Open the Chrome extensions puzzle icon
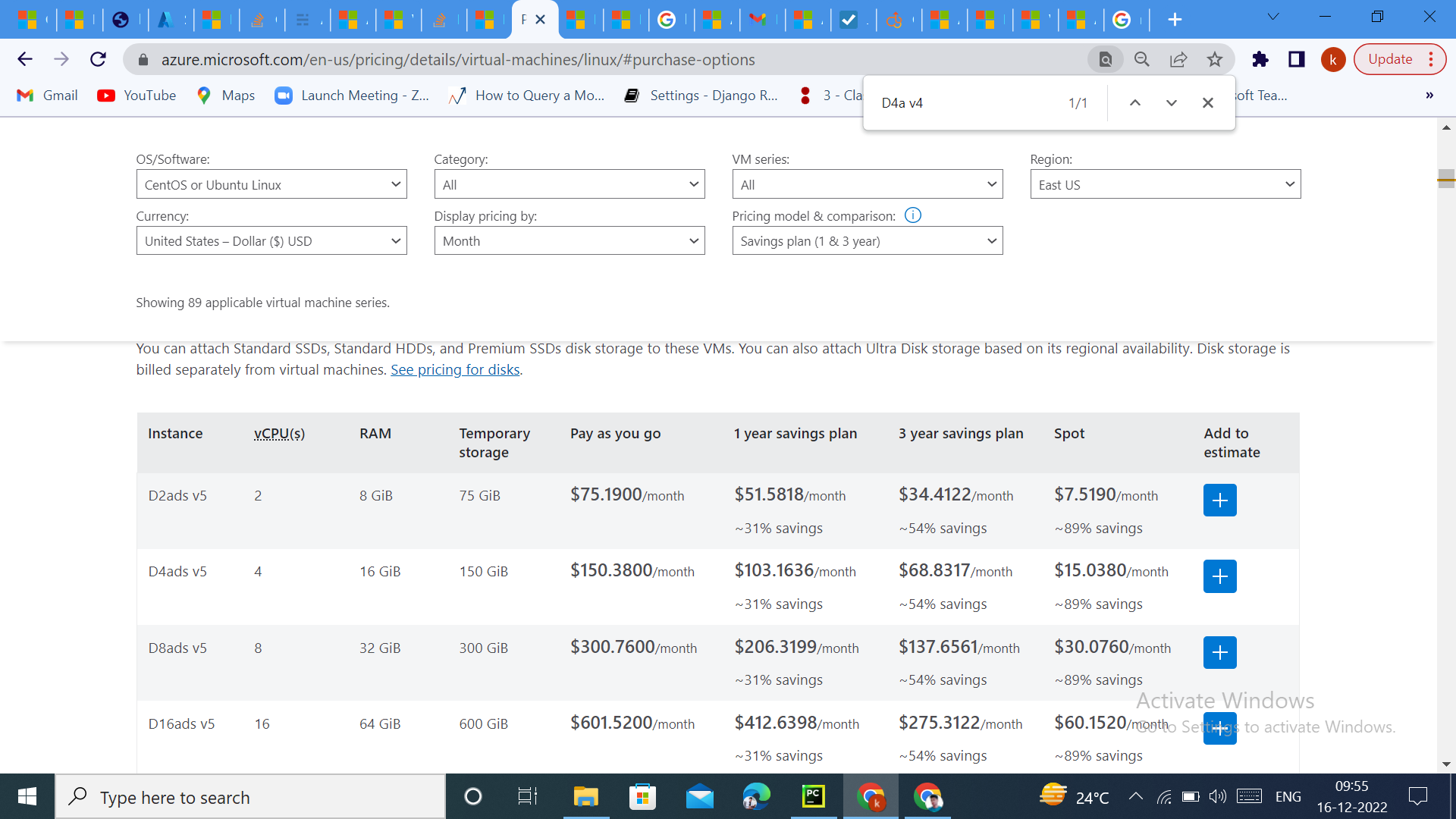The image size is (1456, 819). tap(1260, 59)
